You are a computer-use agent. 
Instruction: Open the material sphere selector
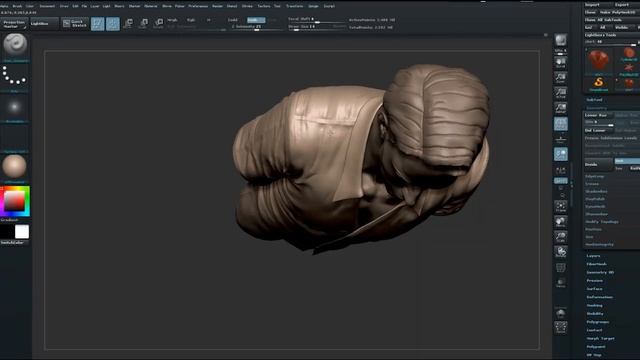[x=15, y=167]
